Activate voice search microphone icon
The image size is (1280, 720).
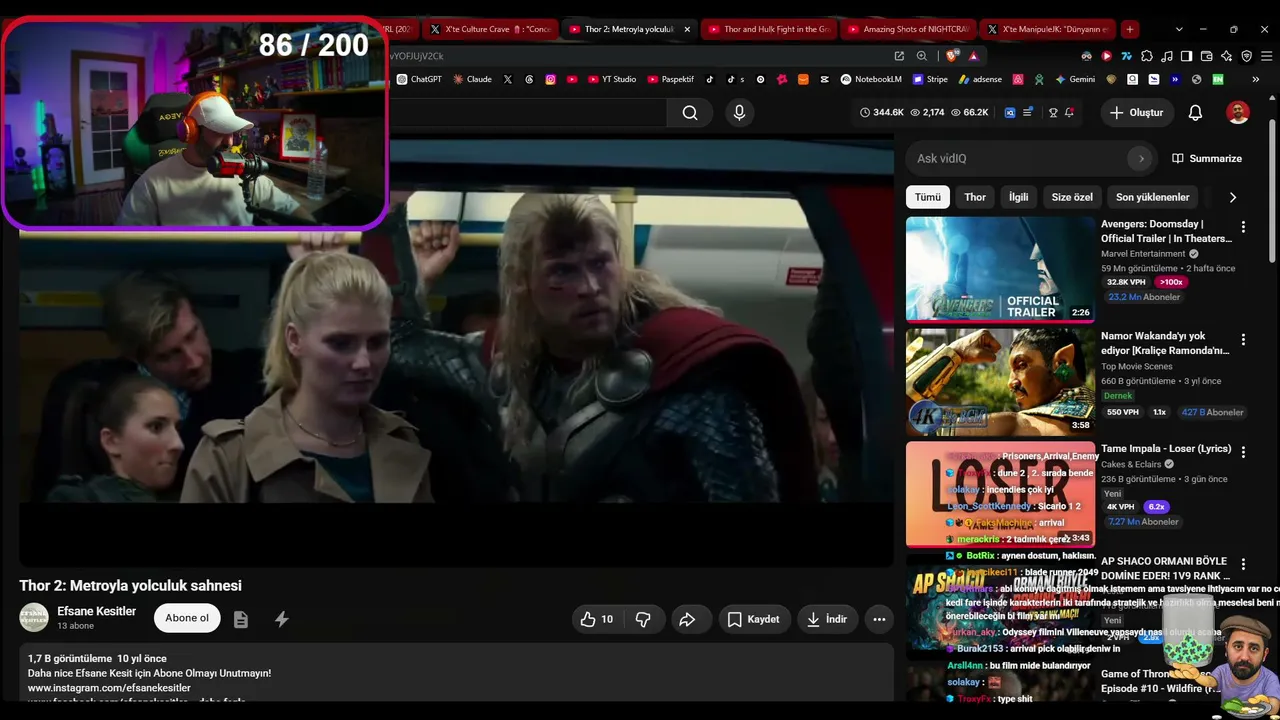click(x=739, y=113)
